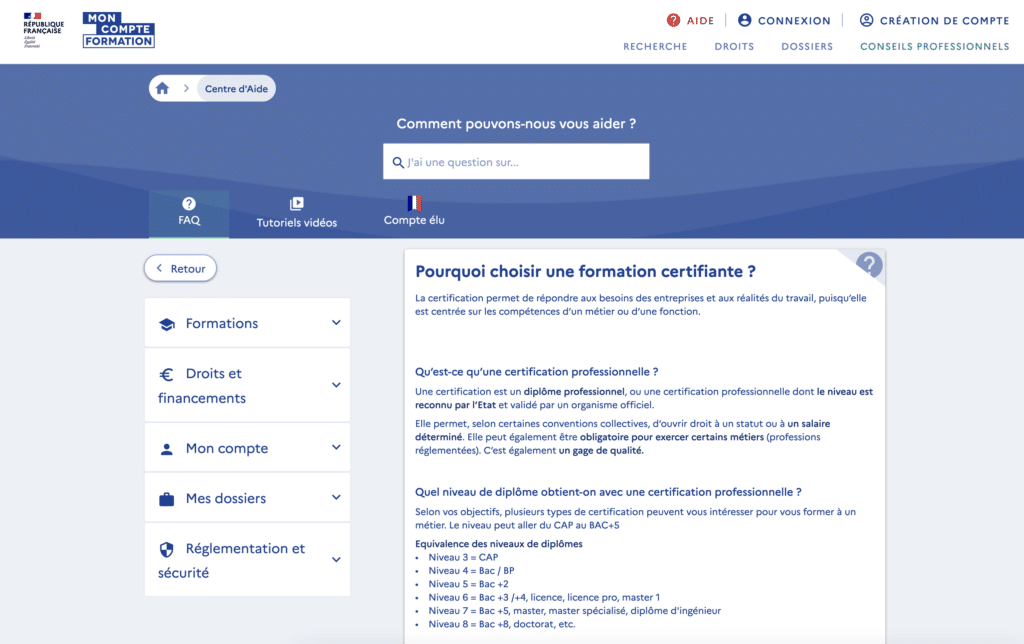Screen dimensions: 1024x644
Task: Open Conseils professionnels menu item
Action: (x=935, y=46)
